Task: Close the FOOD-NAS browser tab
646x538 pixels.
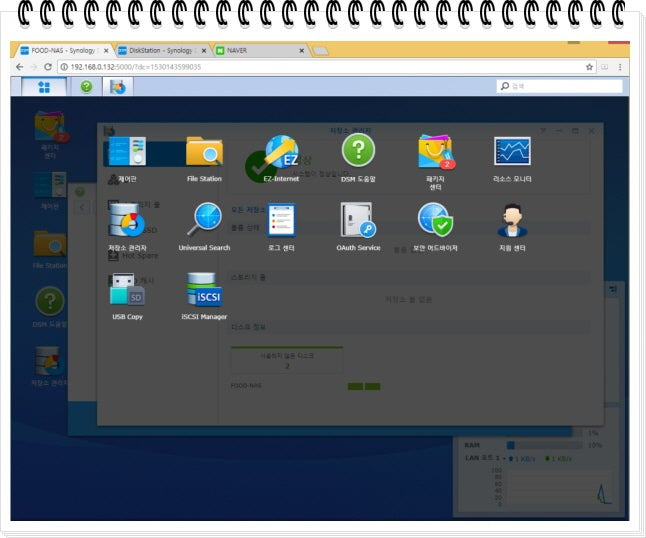Action: point(106,50)
